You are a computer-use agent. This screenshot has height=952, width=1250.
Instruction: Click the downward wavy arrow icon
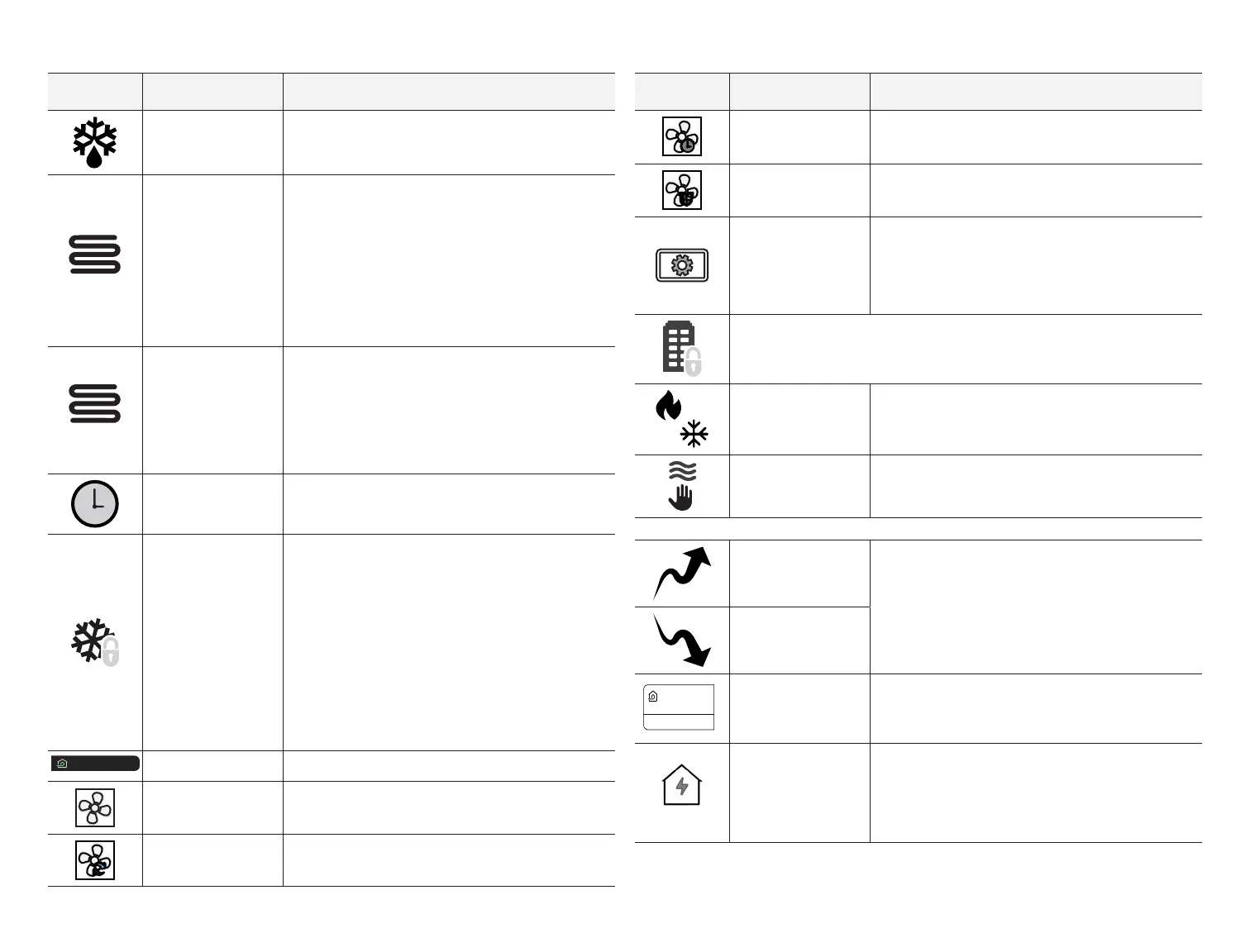682,640
